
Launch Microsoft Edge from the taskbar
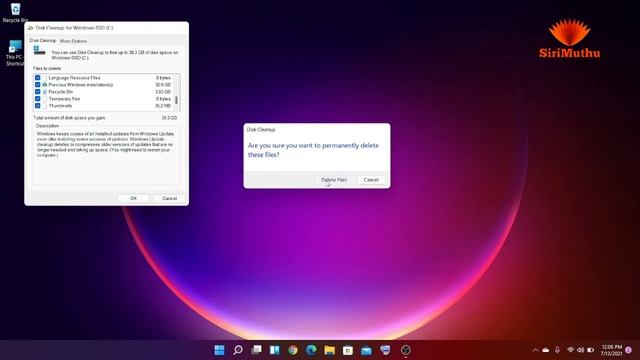[x=311, y=350]
